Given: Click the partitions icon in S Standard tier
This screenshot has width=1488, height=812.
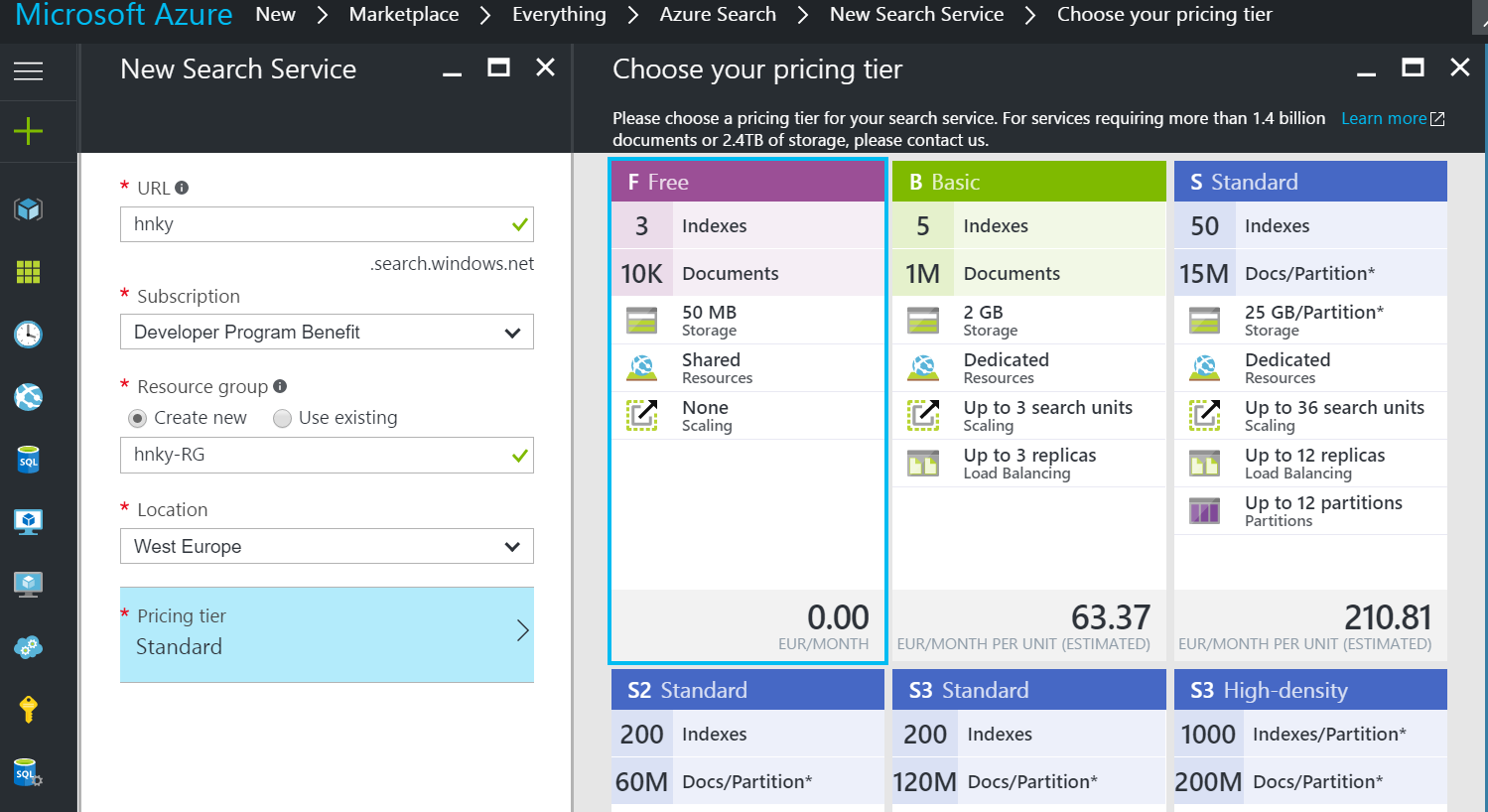Looking at the screenshot, I should [1205, 511].
